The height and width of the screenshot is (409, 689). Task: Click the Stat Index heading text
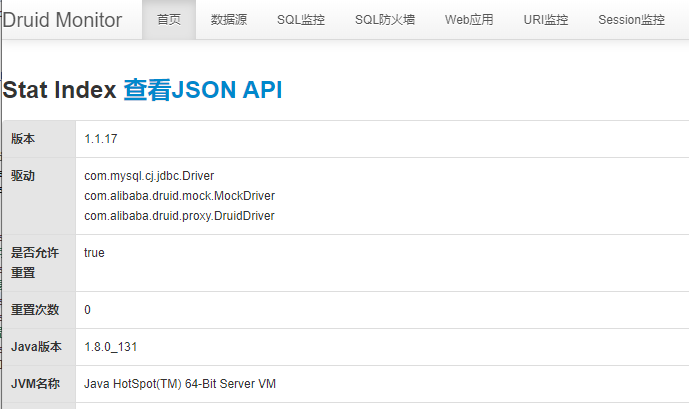click(59, 90)
